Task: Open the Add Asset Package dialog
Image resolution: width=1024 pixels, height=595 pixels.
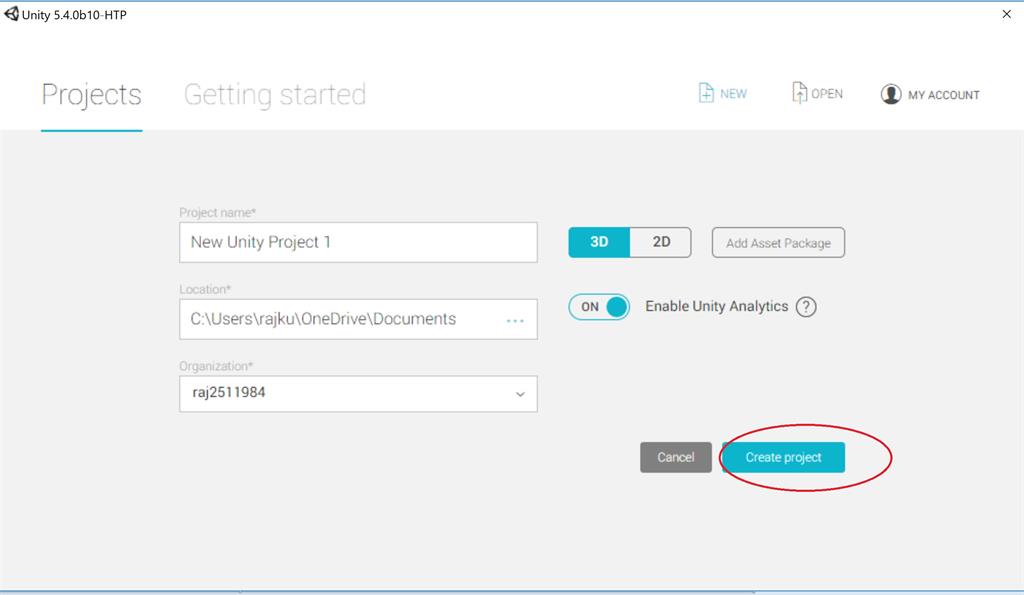Action: tap(778, 243)
